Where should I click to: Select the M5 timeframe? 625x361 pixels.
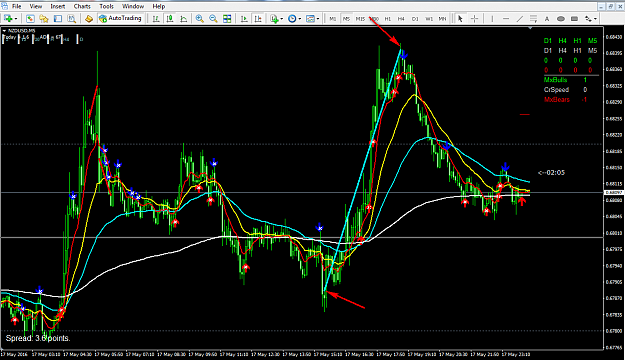click(x=346, y=19)
